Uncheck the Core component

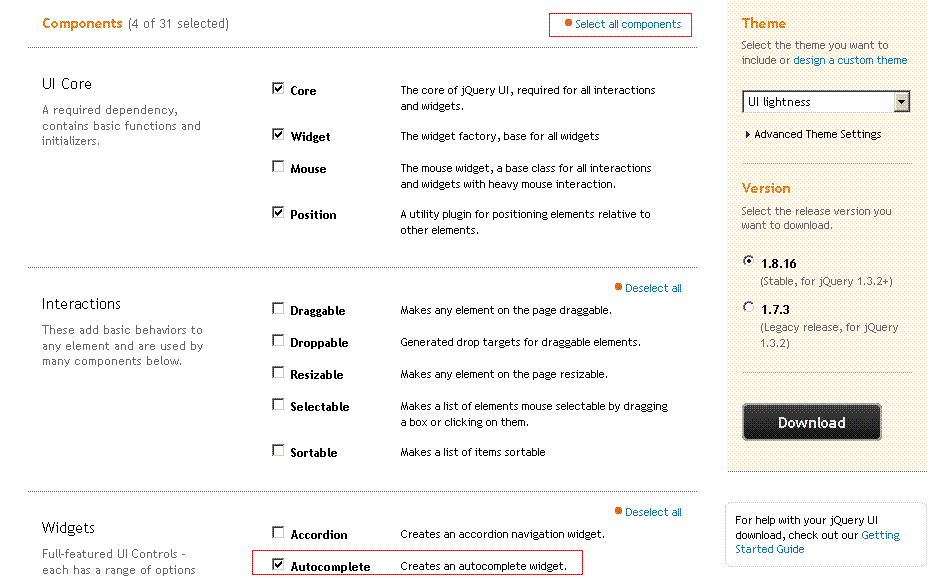[278, 87]
